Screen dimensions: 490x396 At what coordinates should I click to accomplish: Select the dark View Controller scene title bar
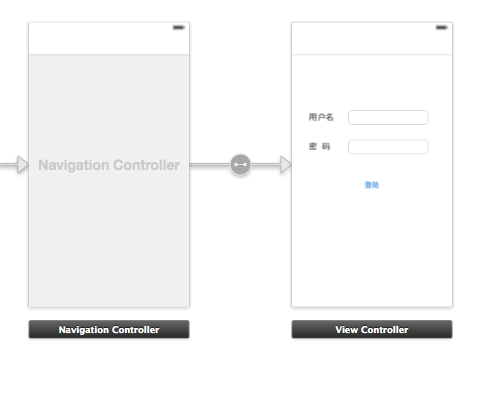(372, 329)
